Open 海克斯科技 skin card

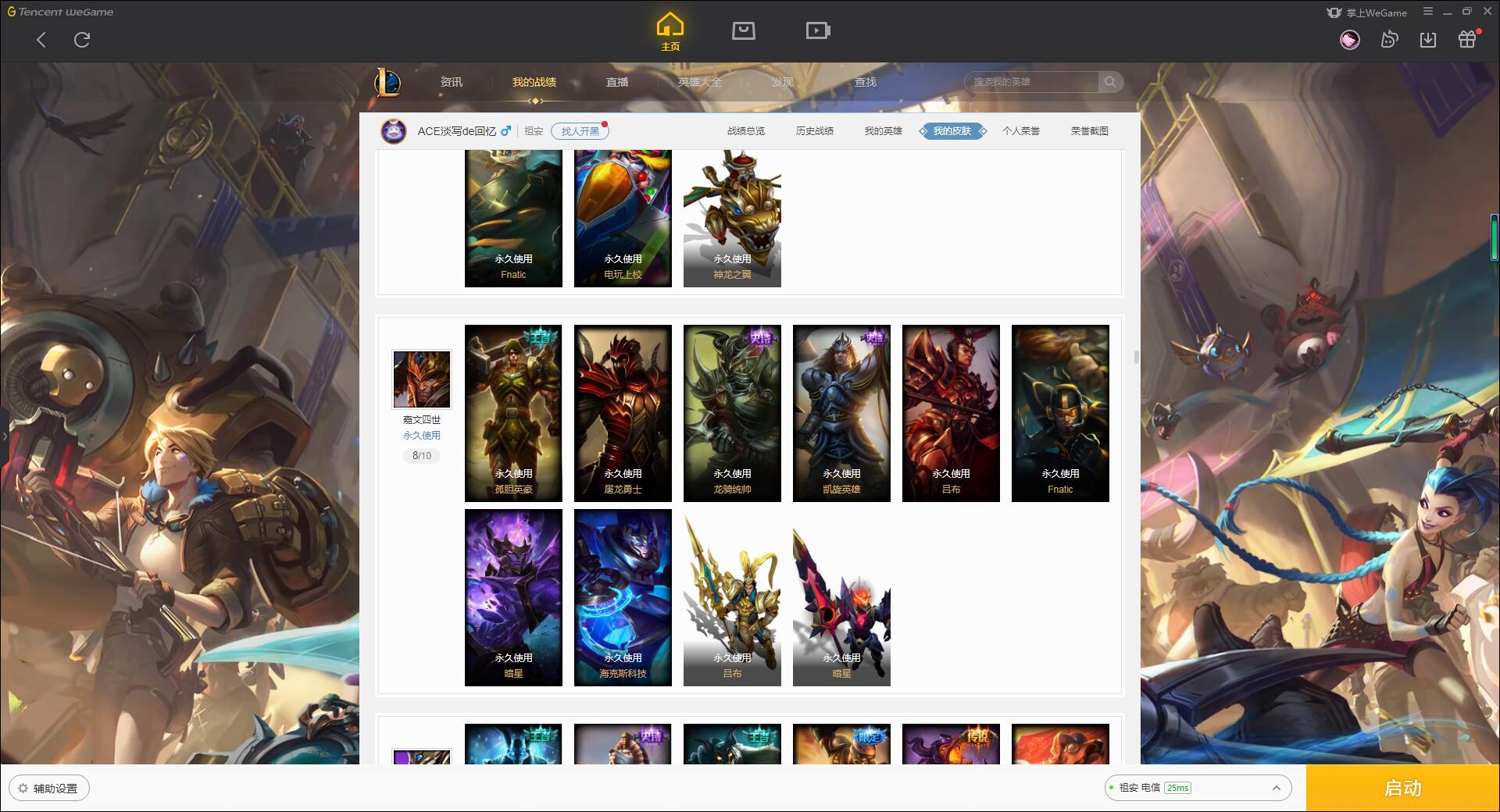click(x=623, y=597)
